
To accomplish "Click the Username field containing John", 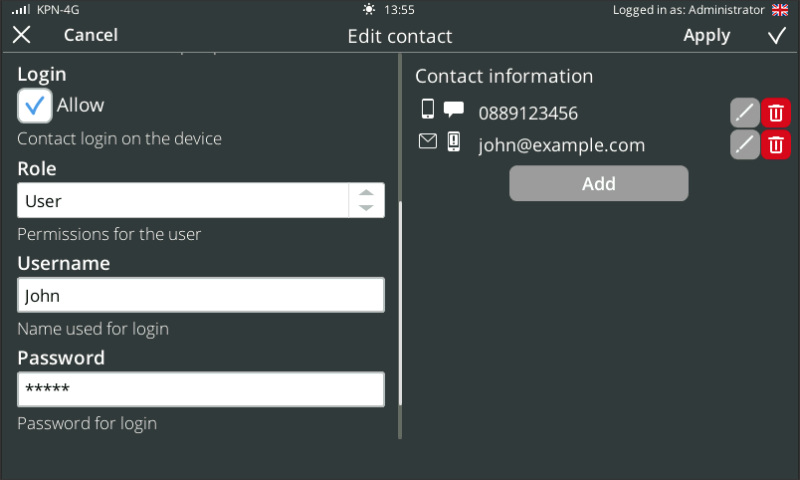I will coord(200,295).
